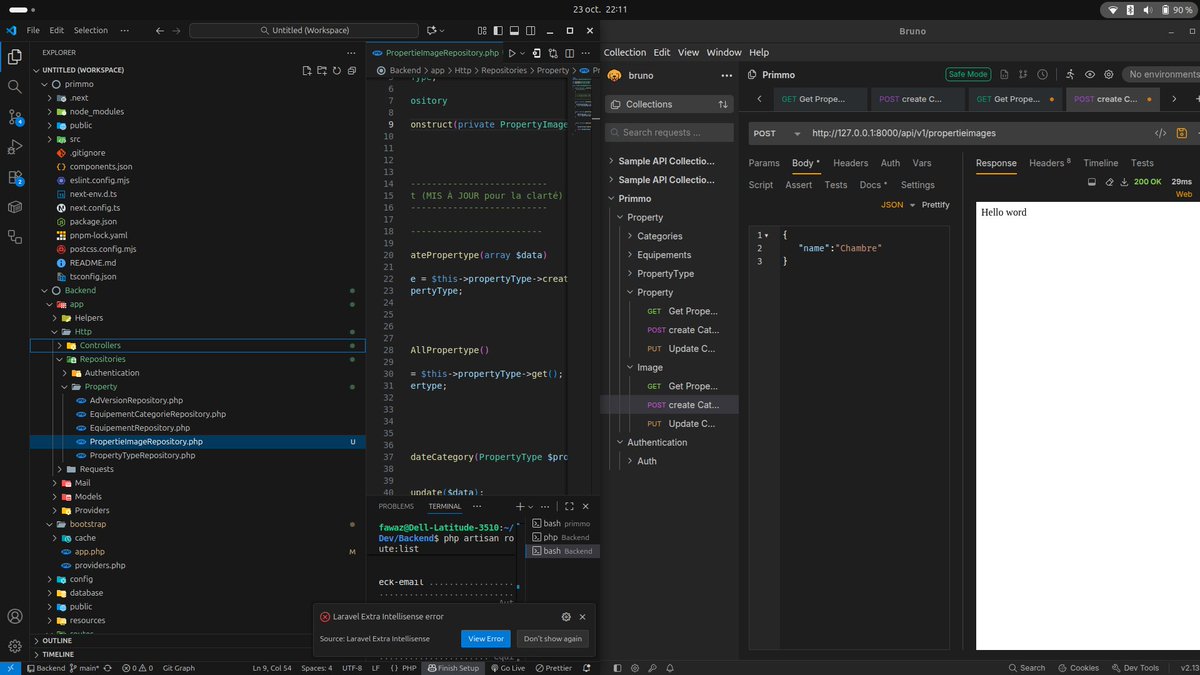Click the save request icon in Bruno
This screenshot has height=675, width=1200.
pos(1182,133)
